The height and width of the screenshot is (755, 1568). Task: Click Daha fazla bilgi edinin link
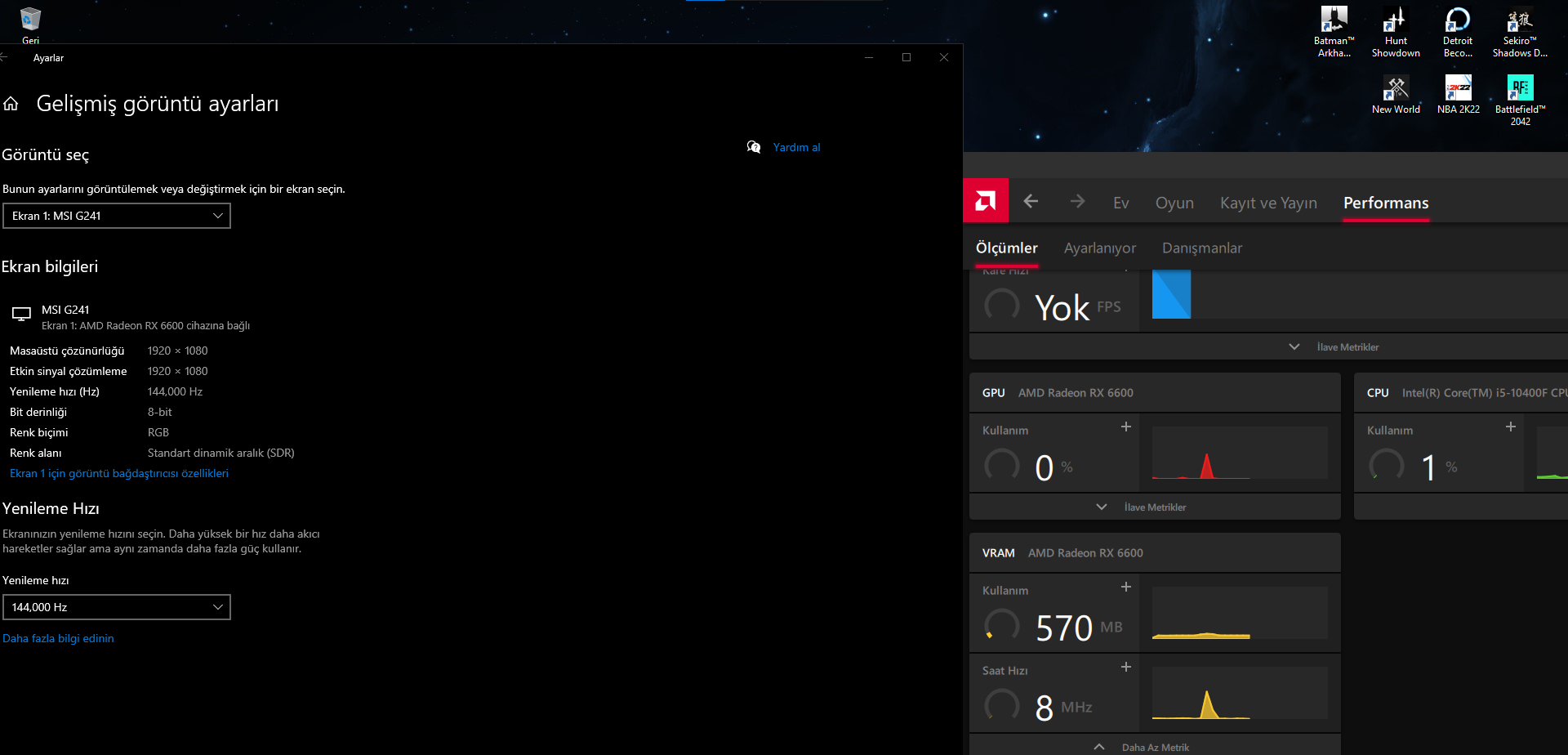tap(58, 638)
